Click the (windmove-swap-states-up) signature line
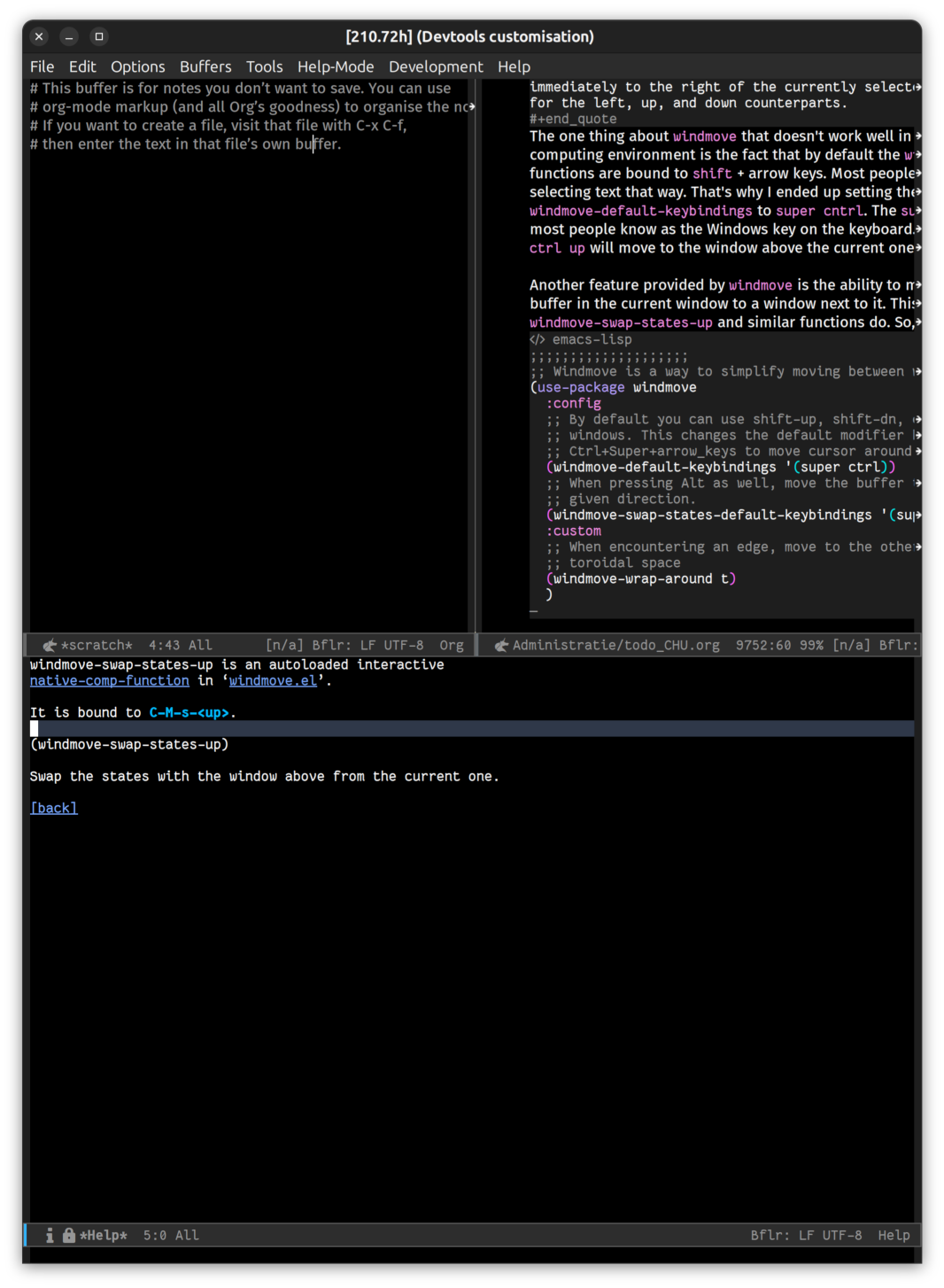 coord(129,745)
